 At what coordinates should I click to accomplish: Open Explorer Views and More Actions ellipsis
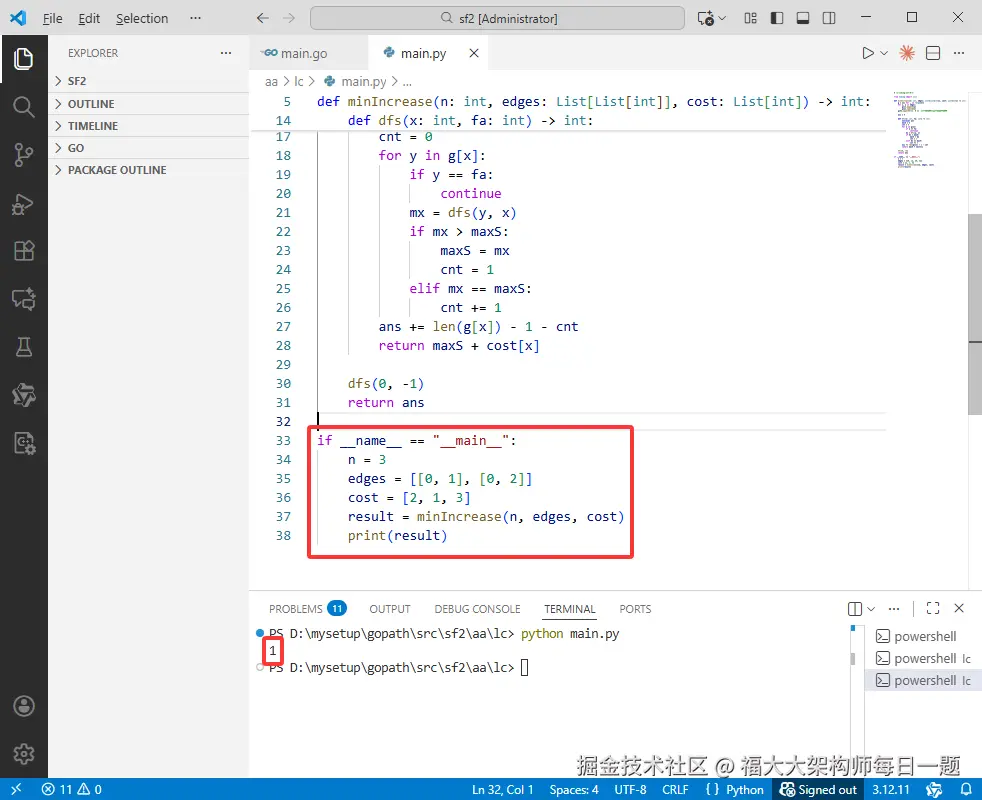click(x=226, y=53)
